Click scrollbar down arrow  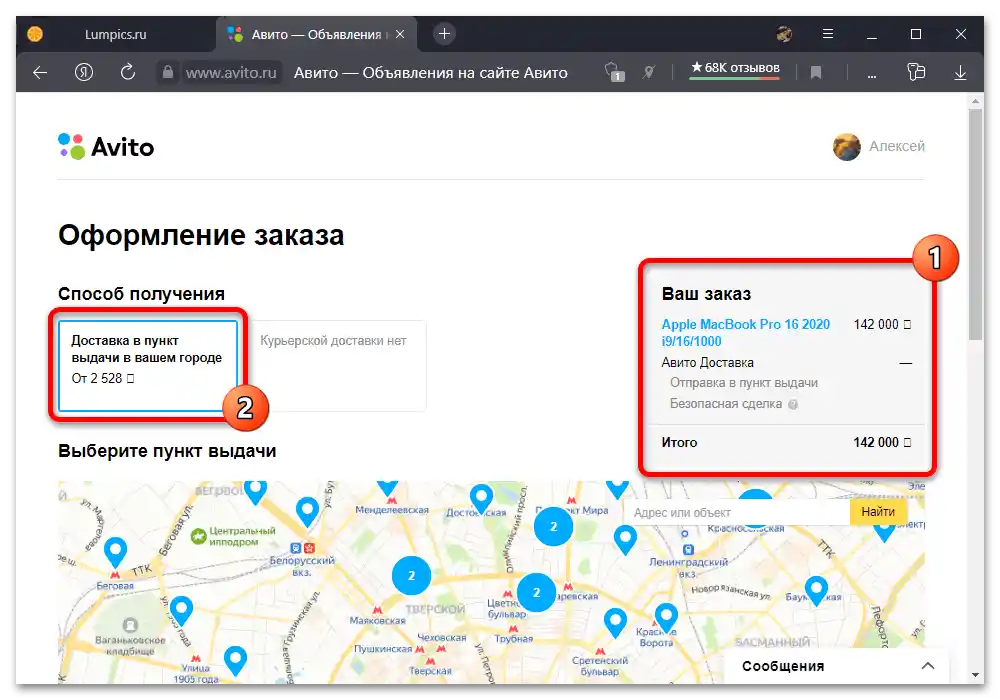pos(975,674)
